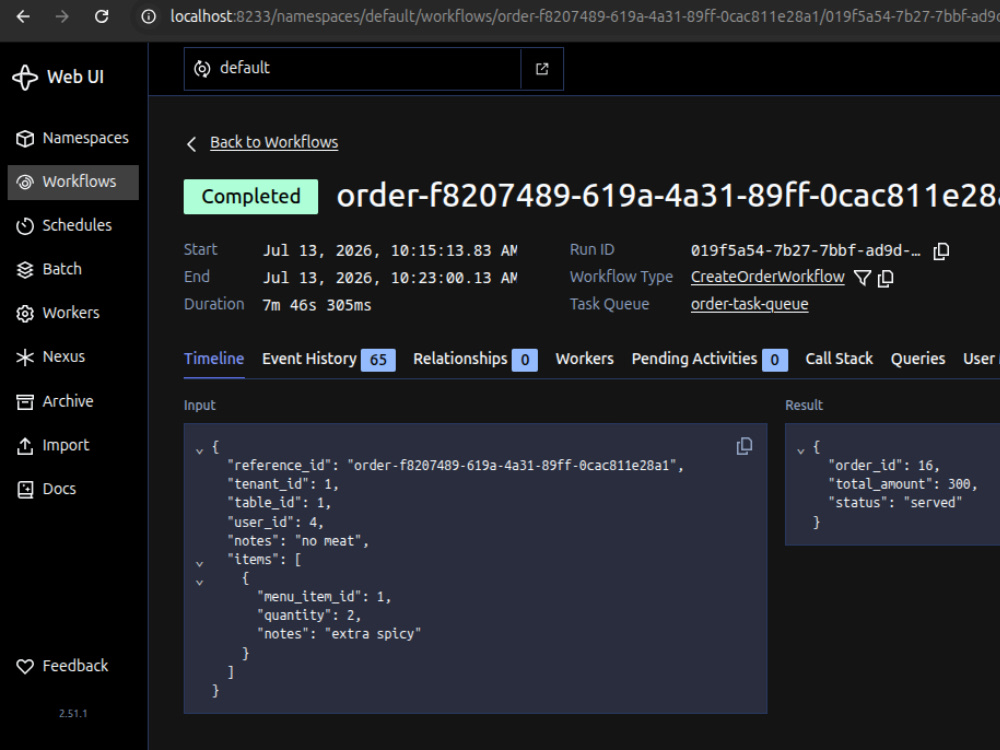Filter by CreateOrderWorkflow type
Screen dimensions: 1000x750
(x=862, y=278)
